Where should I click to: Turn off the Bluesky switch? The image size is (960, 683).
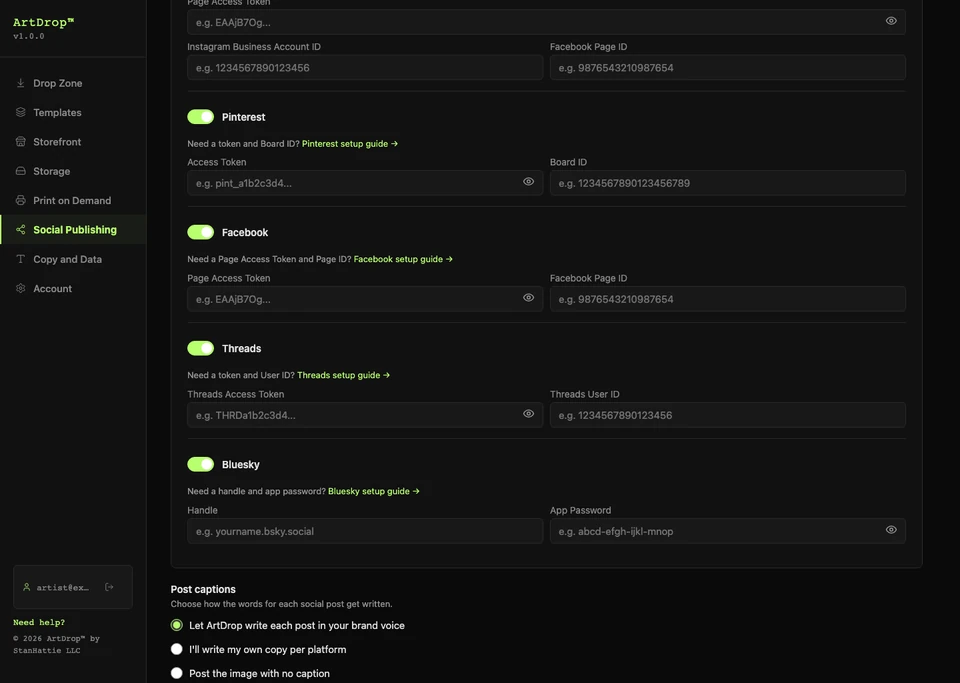pos(200,464)
